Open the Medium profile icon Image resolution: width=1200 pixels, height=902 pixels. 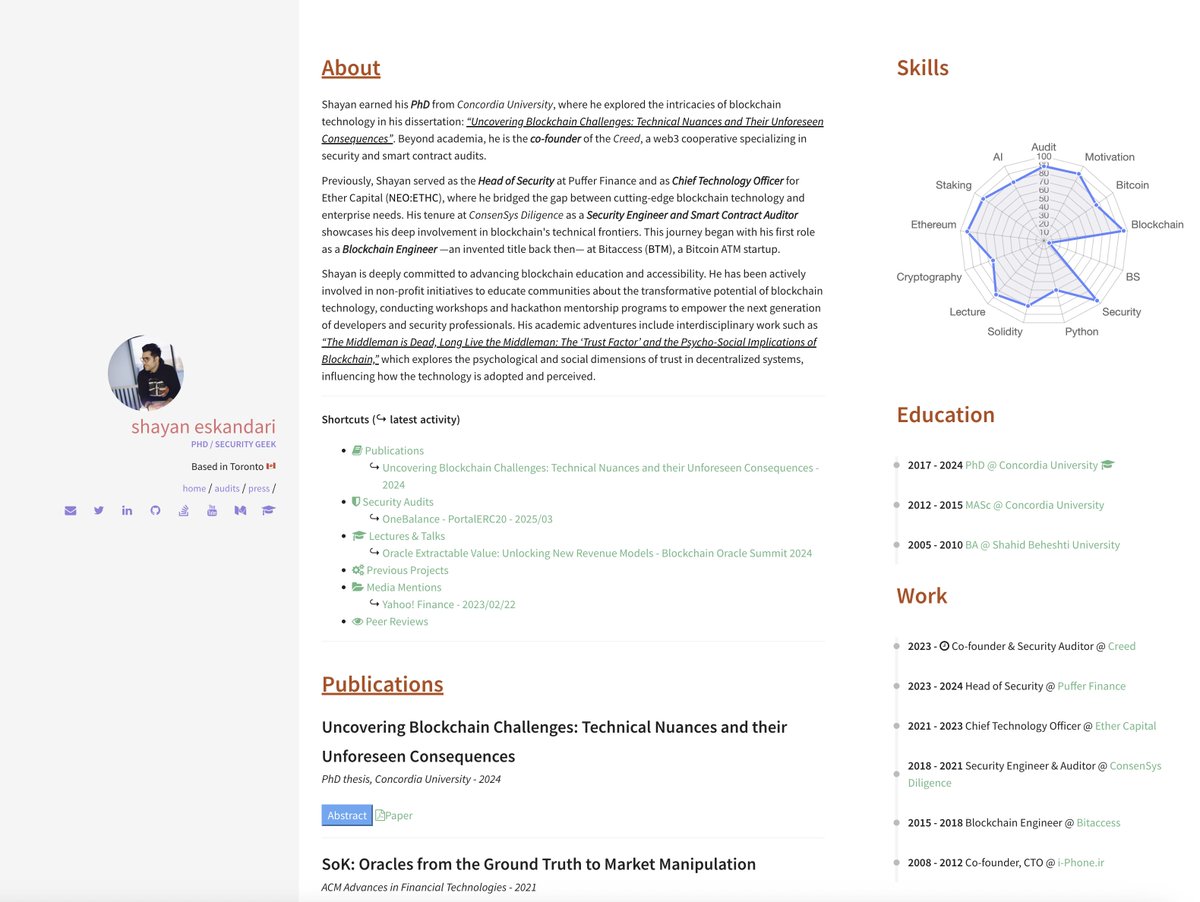pos(240,511)
